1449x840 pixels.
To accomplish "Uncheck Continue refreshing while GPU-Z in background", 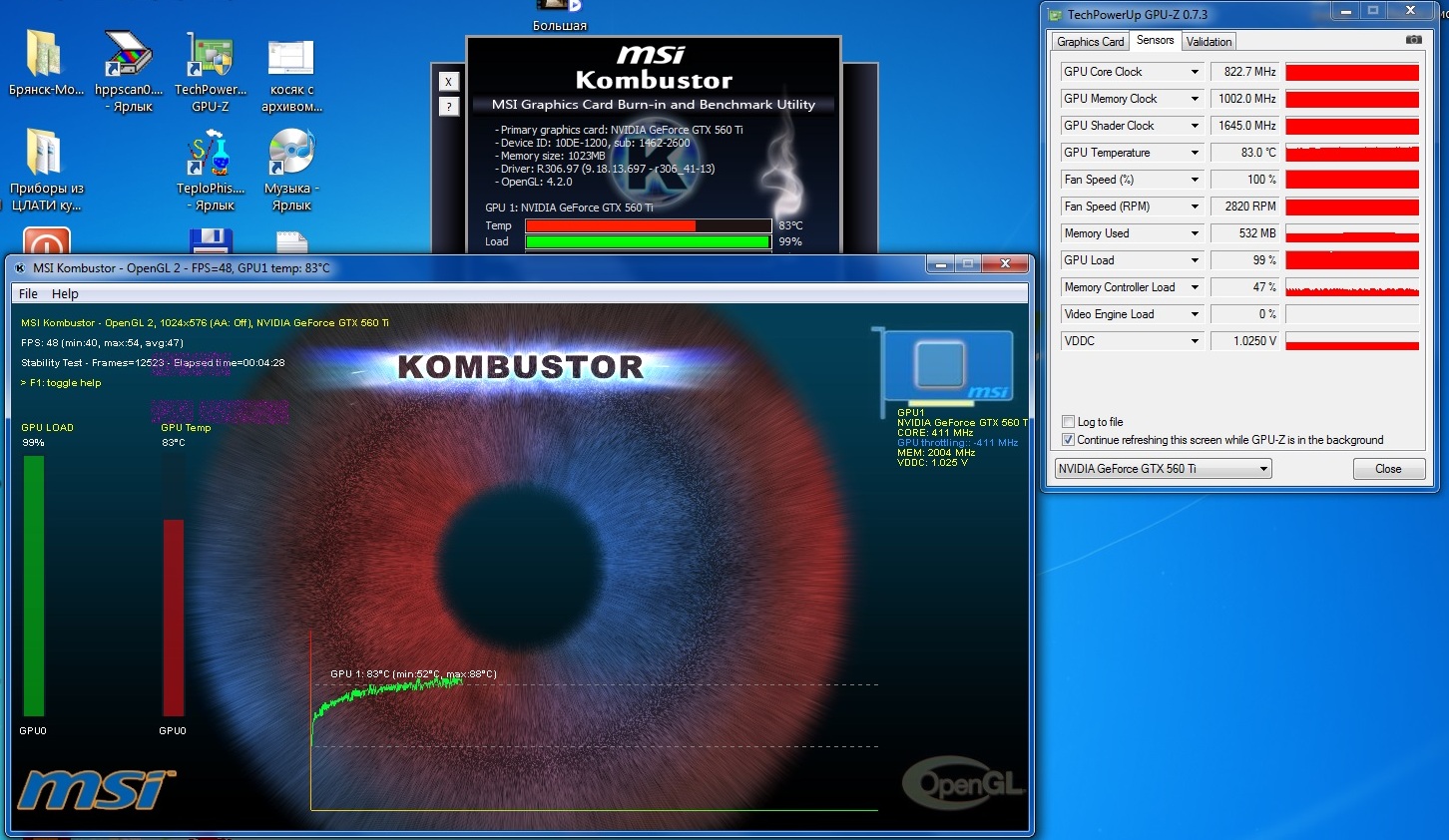I will click(1069, 440).
